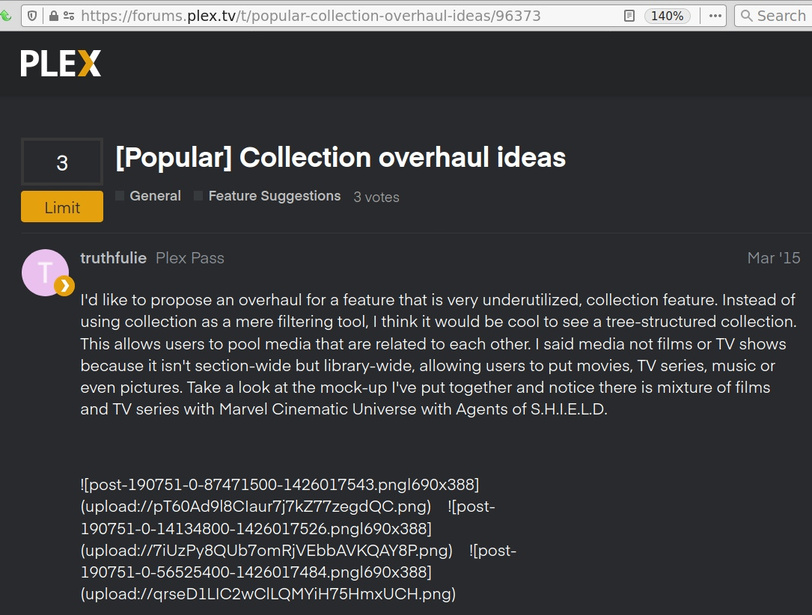Click the tracking protection shield icon
The image size is (812, 615).
point(32,16)
